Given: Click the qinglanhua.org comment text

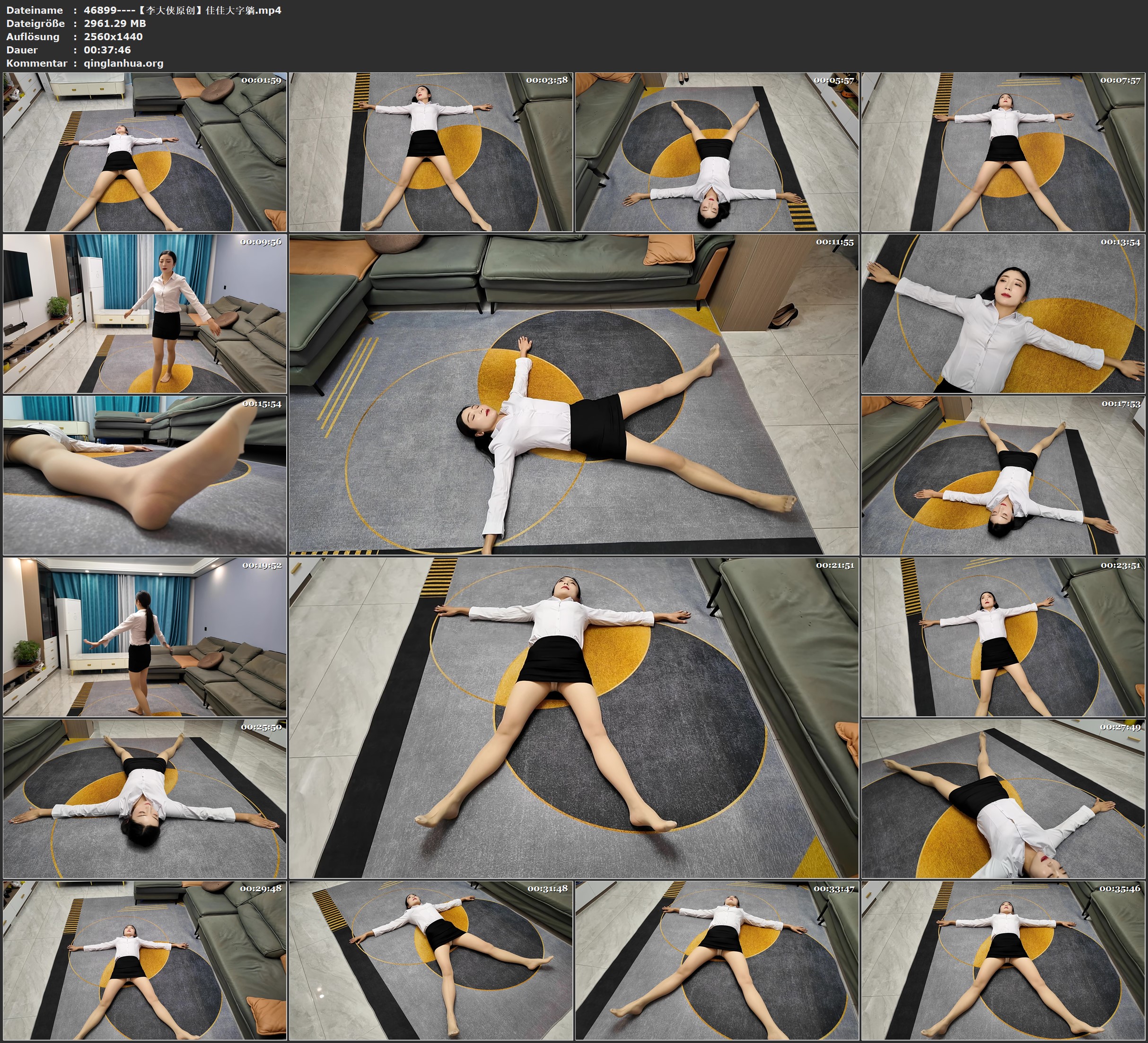Looking at the screenshot, I should (123, 63).
